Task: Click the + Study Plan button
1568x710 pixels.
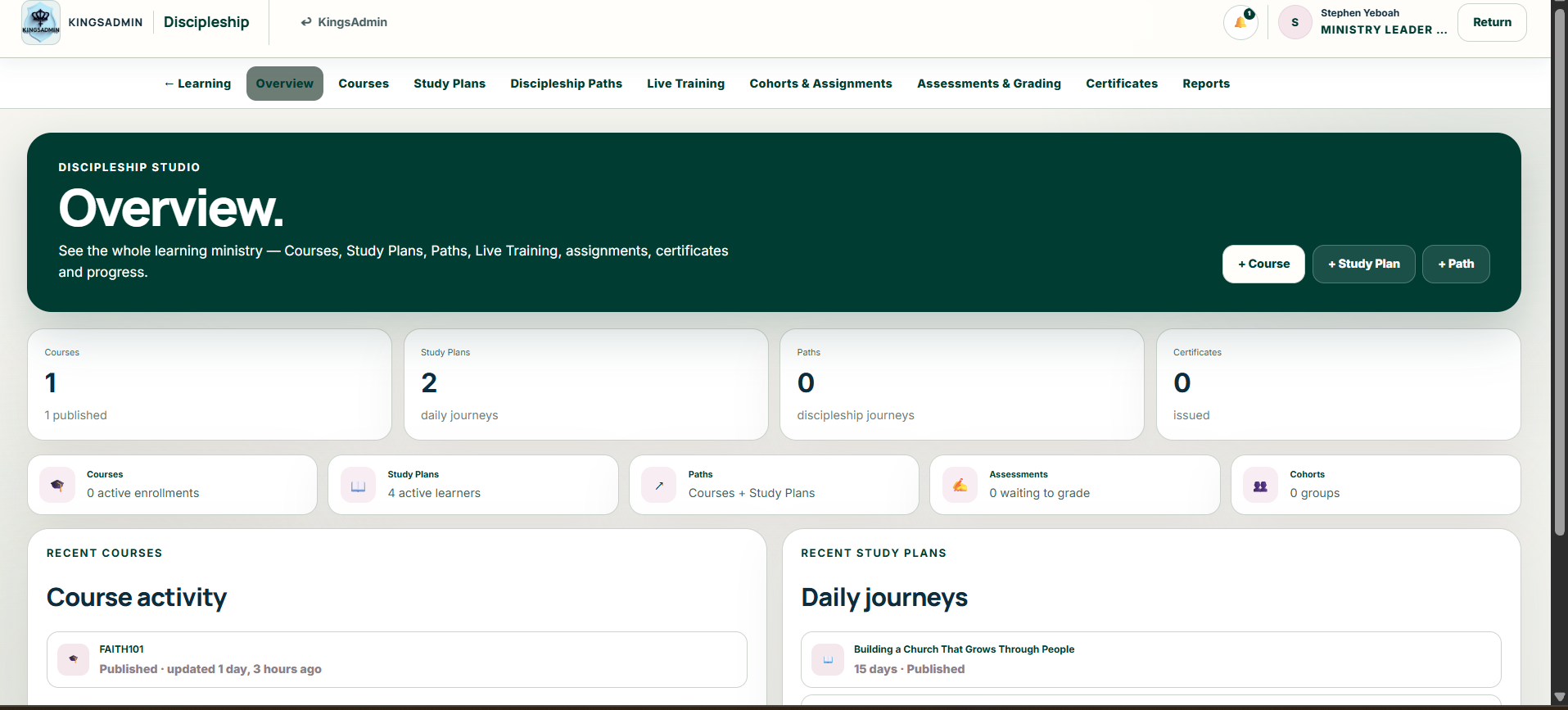Action: coord(1363,264)
